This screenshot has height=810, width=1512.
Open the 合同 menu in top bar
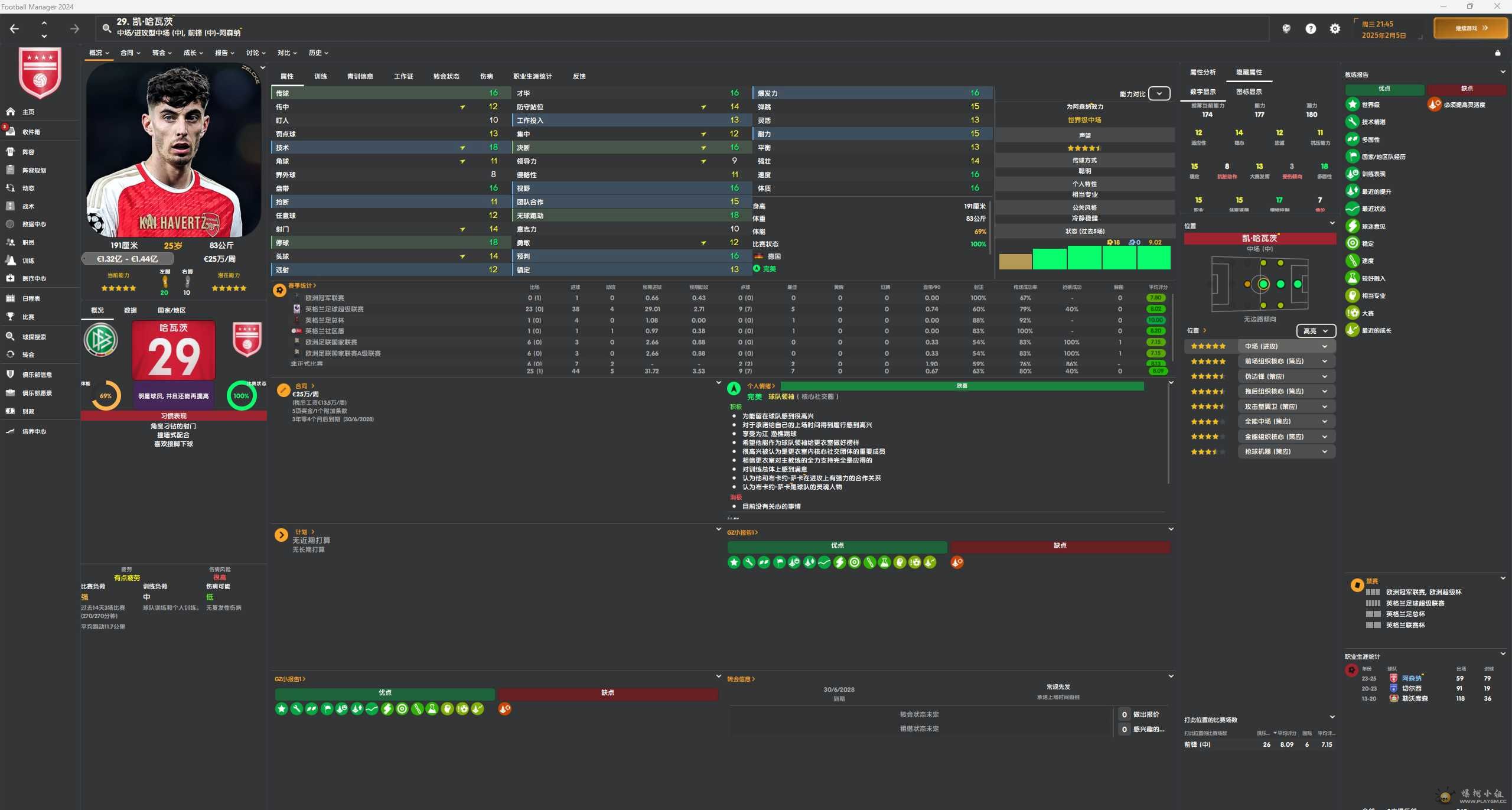coord(130,53)
